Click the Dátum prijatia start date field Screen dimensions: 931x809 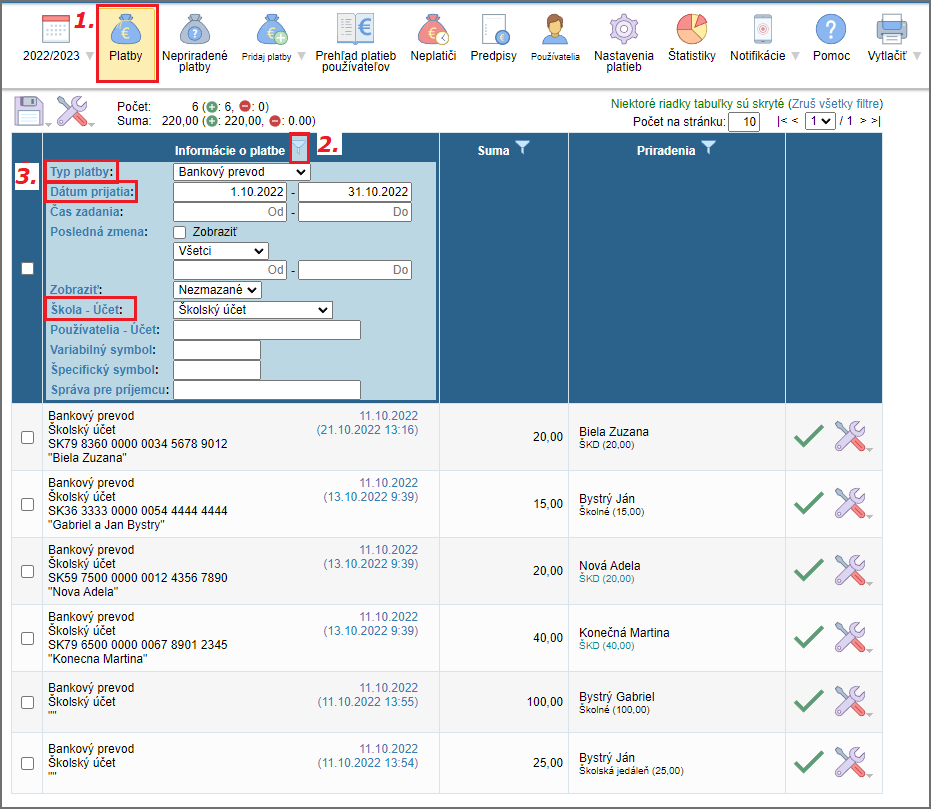click(x=230, y=192)
